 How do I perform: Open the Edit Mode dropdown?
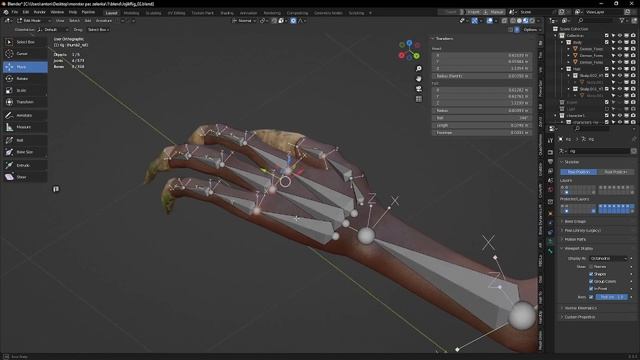click(34, 21)
